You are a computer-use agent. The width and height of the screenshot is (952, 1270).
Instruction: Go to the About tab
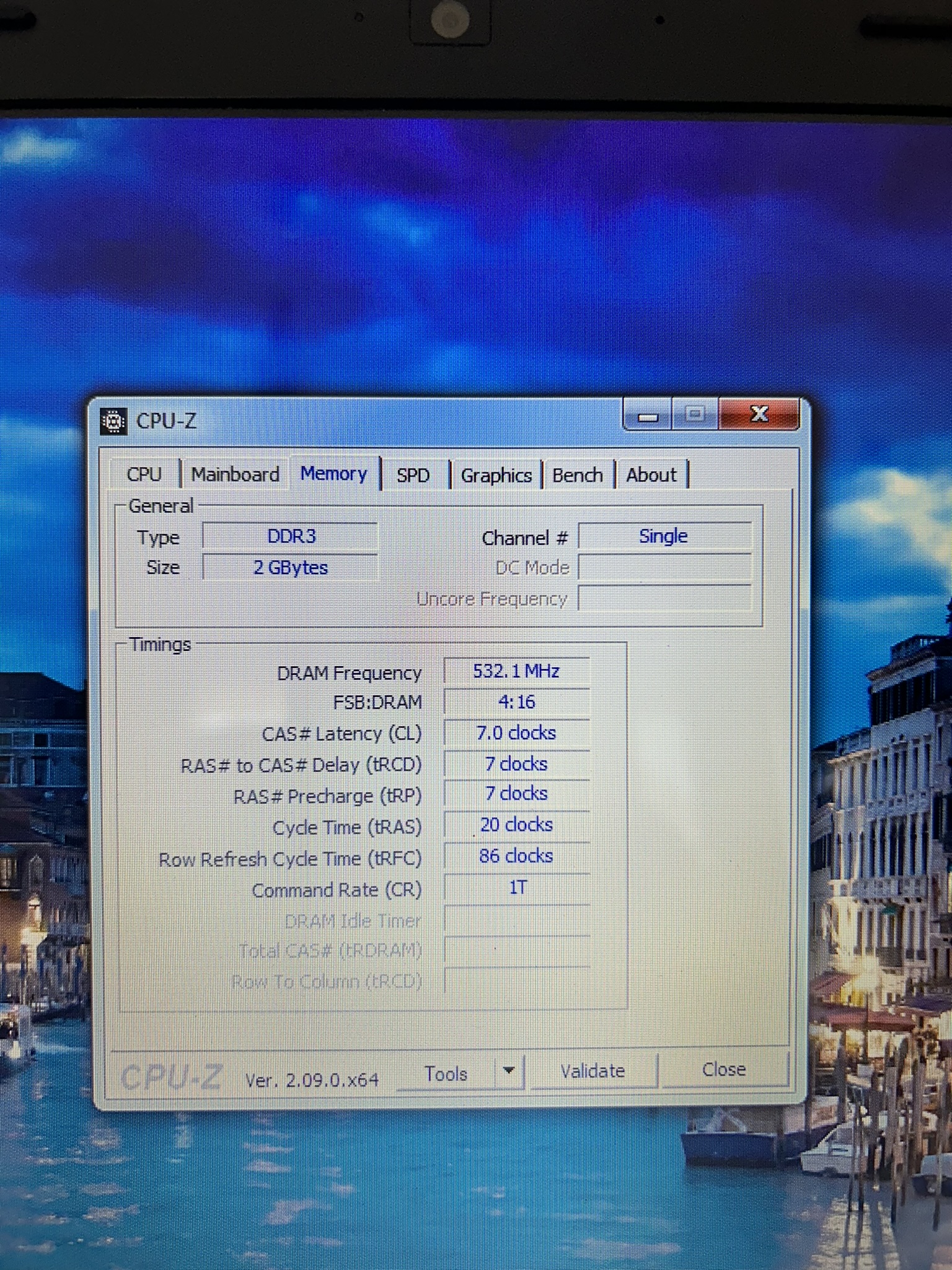[x=651, y=475]
